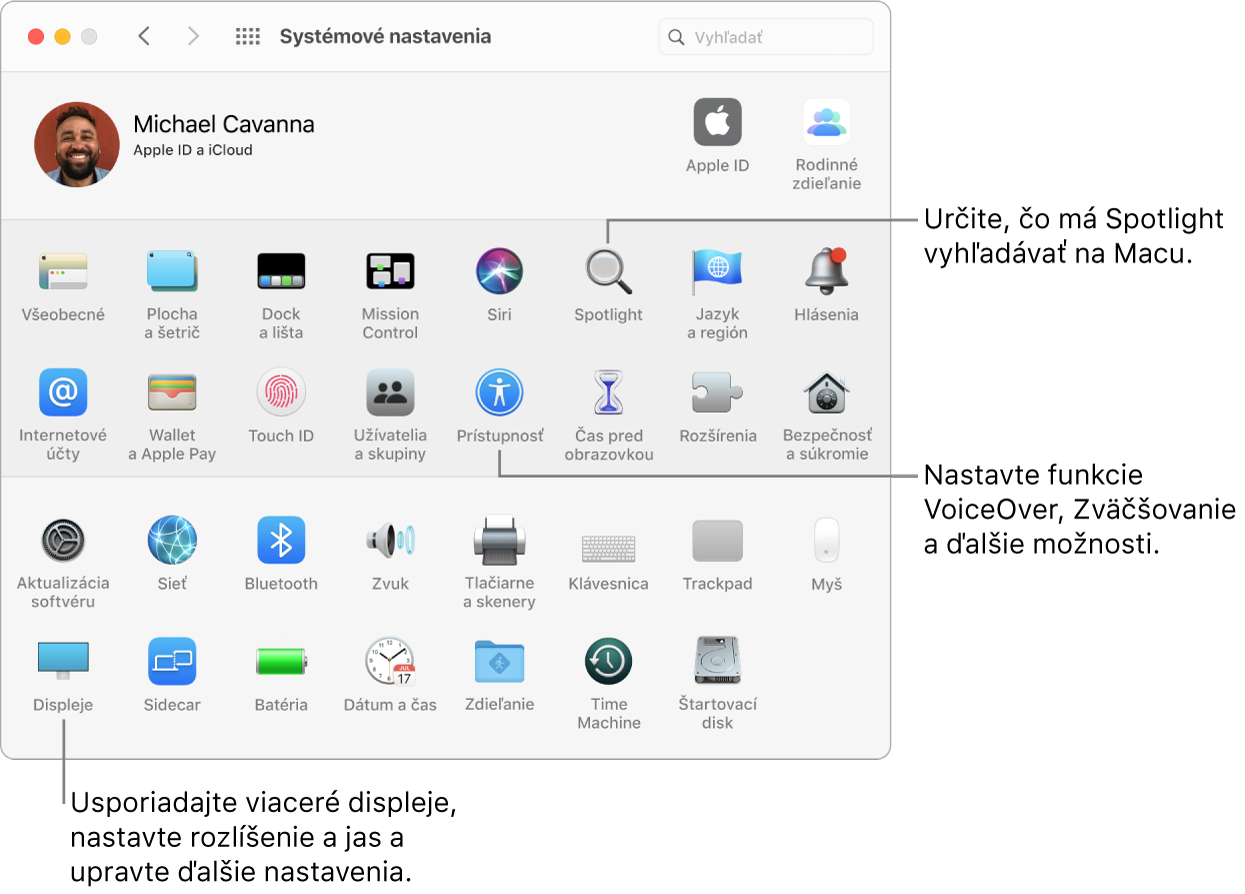Open Užívatelia a skupiny settings
Image resolution: width=1245 pixels, height=894 pixels.
[x=390, y=392]
